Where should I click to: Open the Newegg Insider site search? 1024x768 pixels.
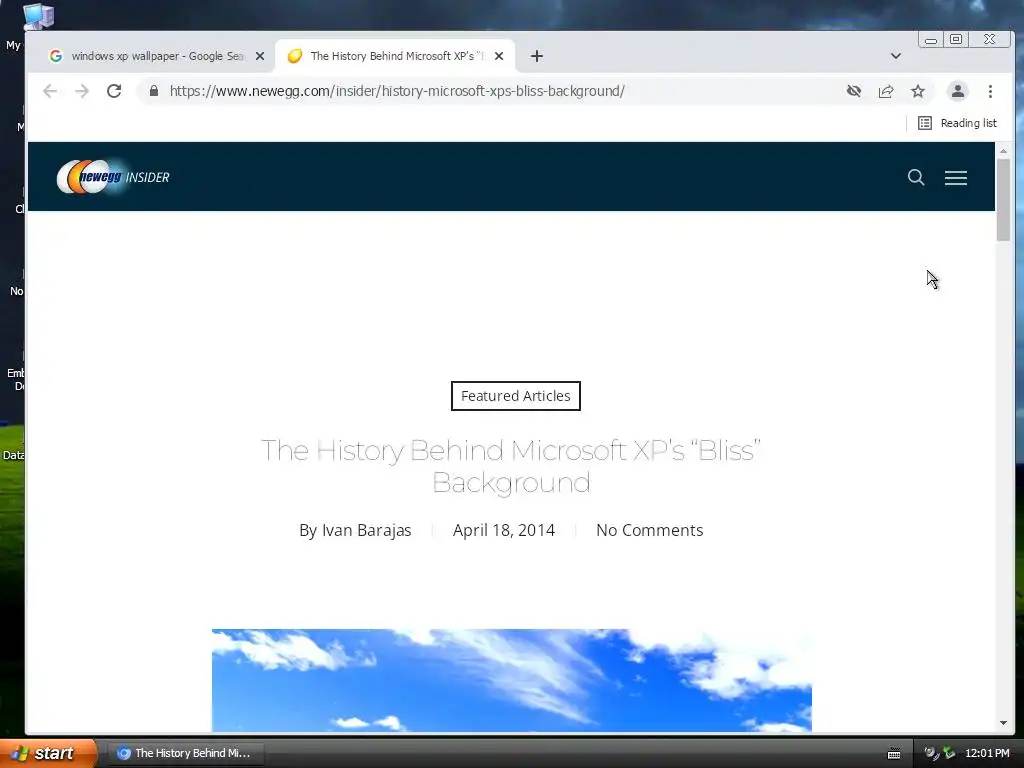pyautogui.click(x=916, y=177)
